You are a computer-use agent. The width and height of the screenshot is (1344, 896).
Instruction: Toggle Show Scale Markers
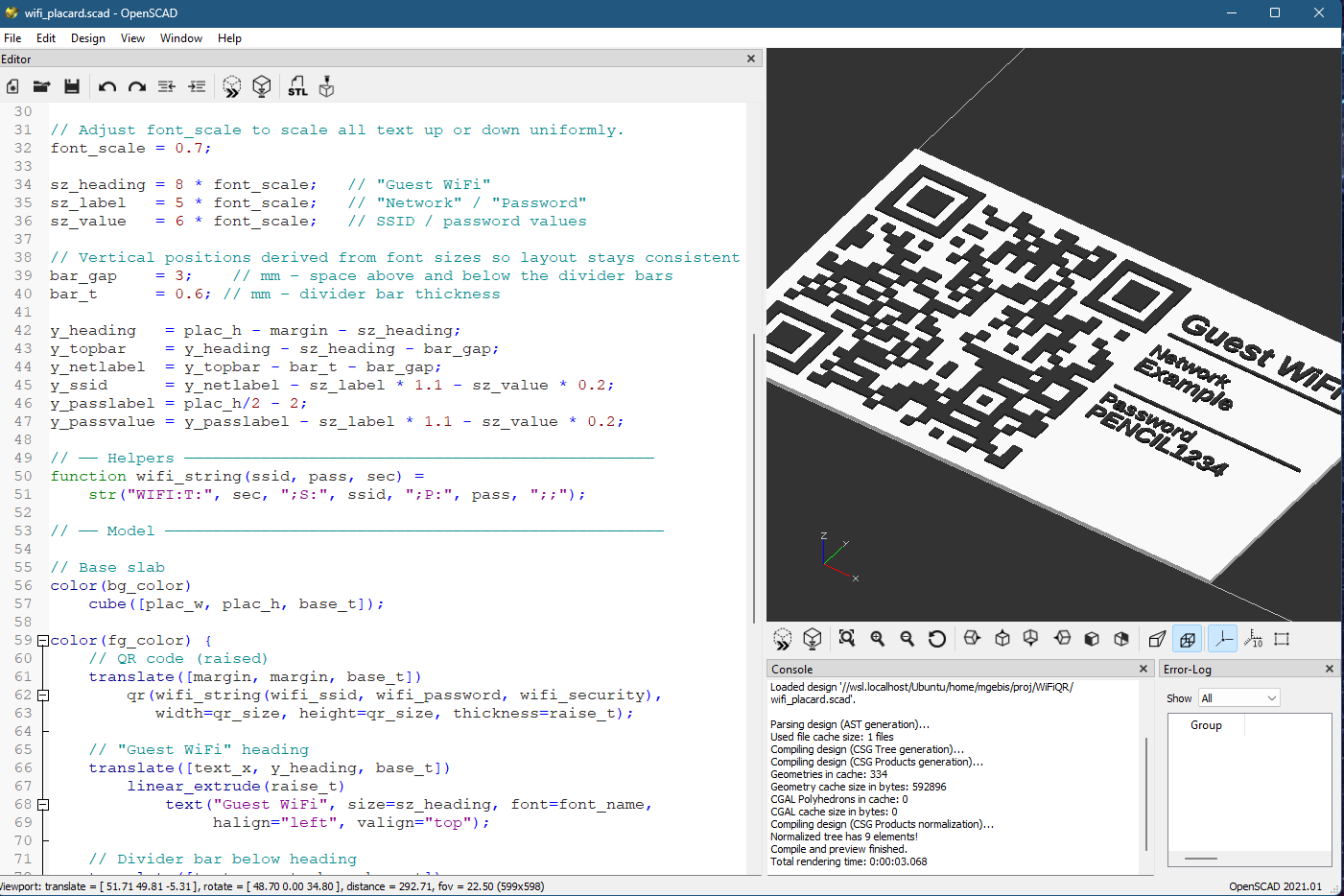point(1253,639)
